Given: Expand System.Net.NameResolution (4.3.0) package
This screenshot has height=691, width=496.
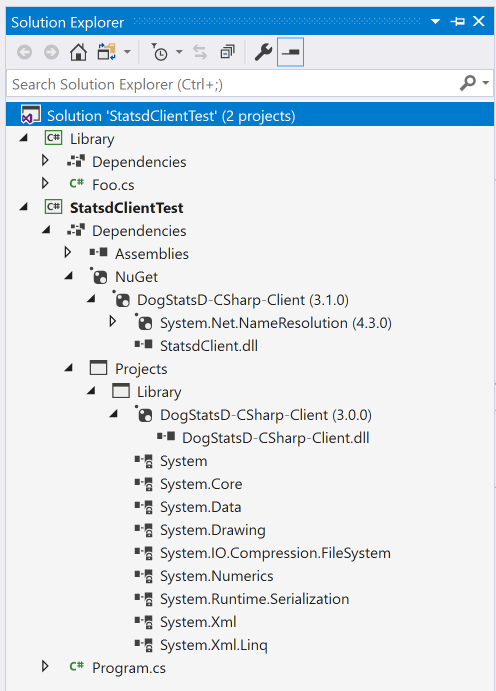Looking at the screenshot, I should 113,321.
